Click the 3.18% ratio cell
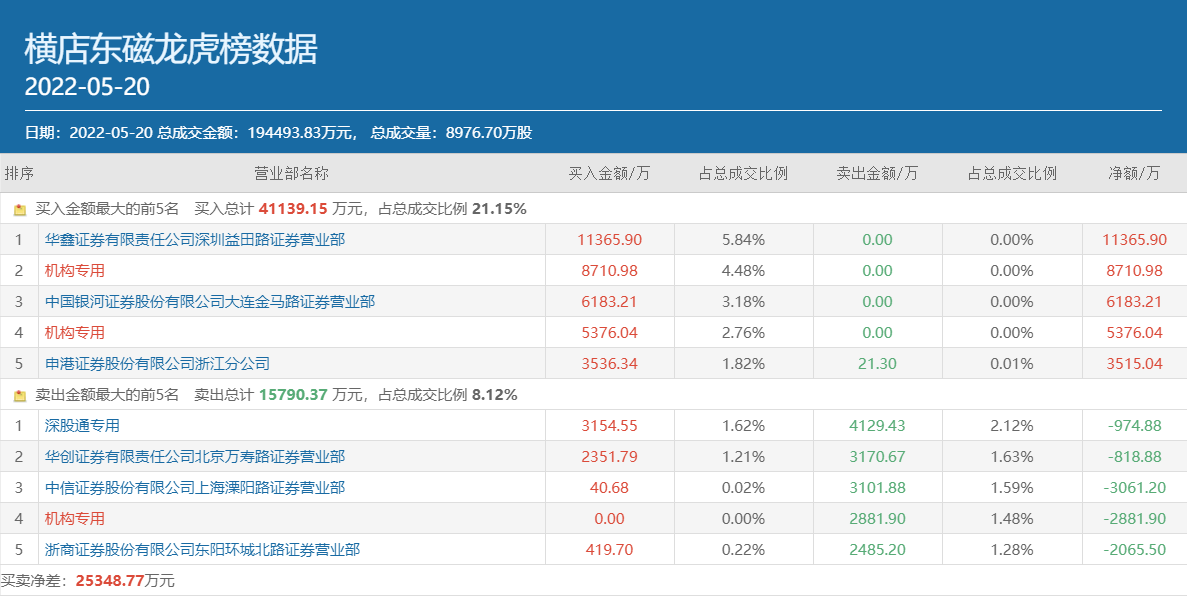1187x597 pixels. tap(743, 302)
